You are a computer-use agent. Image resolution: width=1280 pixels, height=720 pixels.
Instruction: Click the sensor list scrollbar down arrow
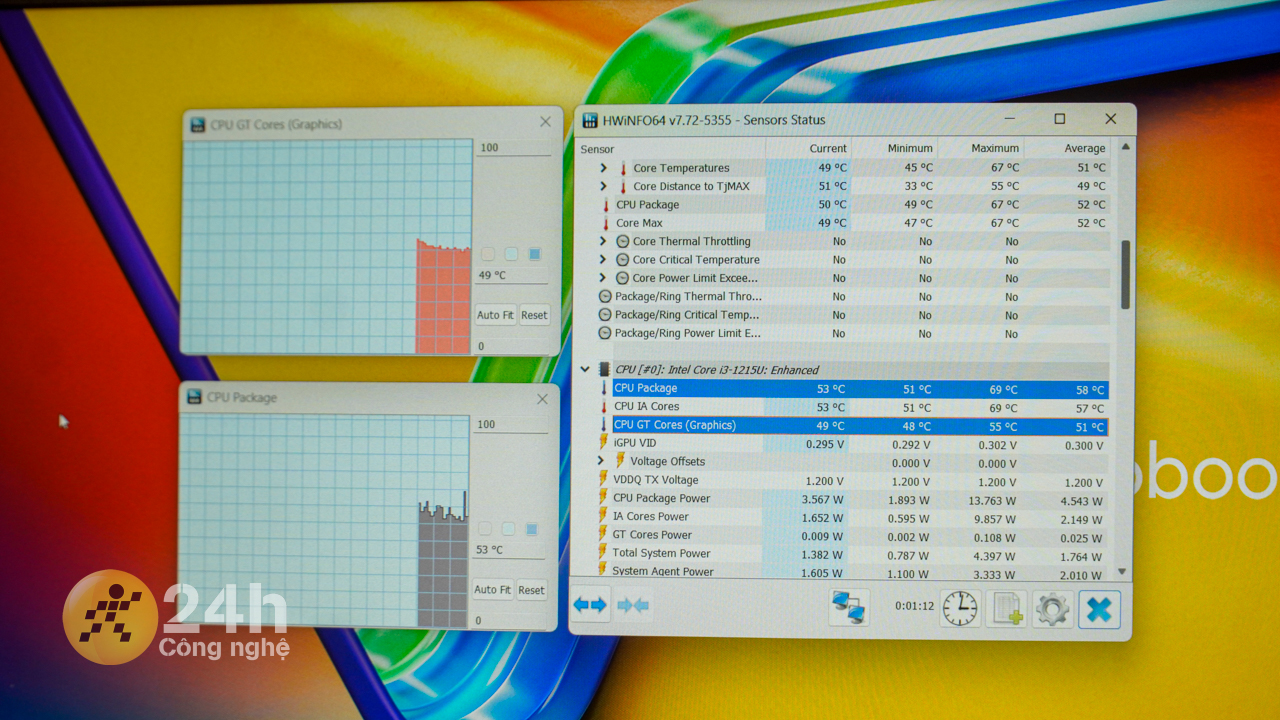1122,571
